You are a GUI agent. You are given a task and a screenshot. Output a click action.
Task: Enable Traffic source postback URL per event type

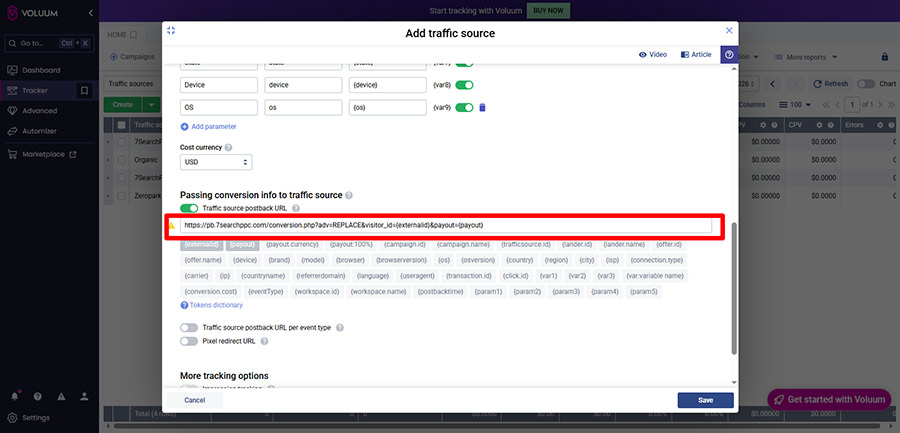[189, 327]
